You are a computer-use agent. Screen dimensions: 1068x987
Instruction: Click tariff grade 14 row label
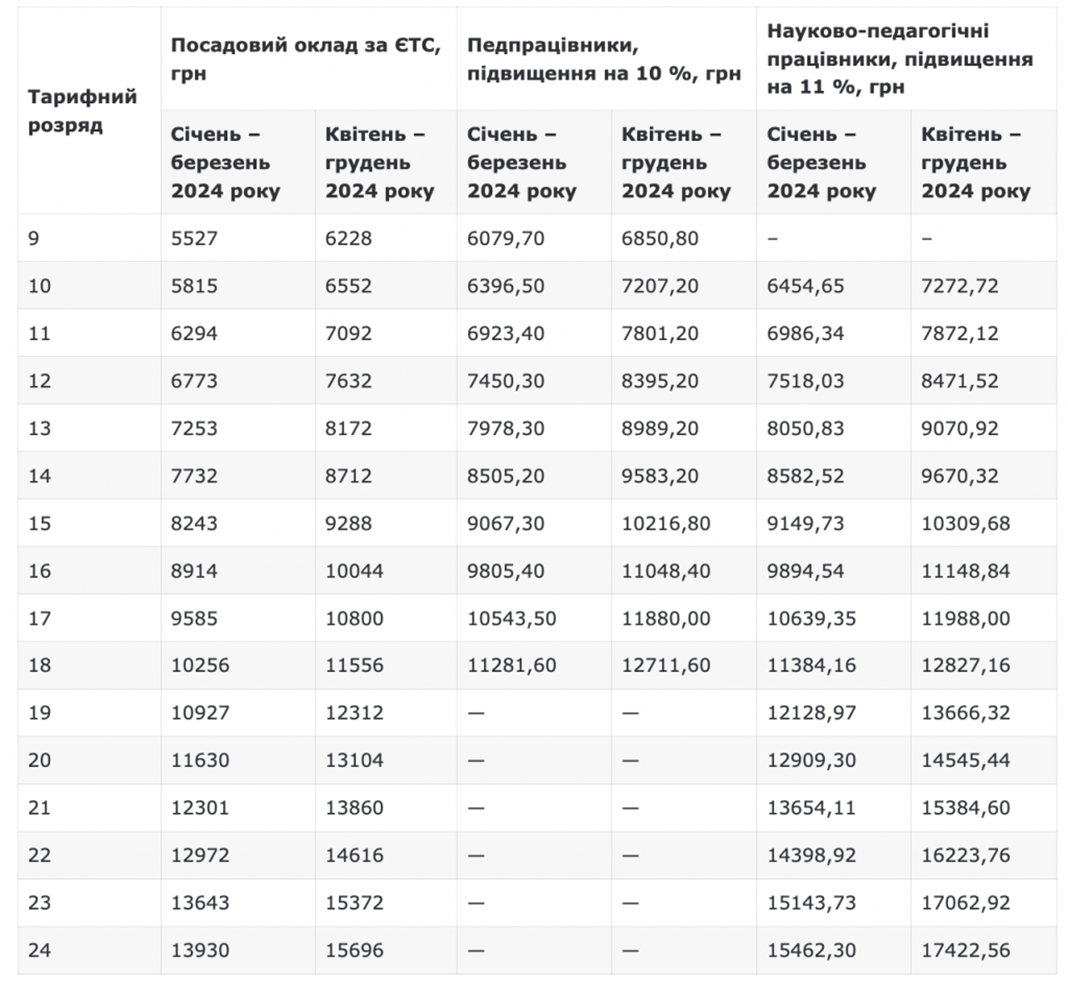pyautogui.click(x=40, y=475)
